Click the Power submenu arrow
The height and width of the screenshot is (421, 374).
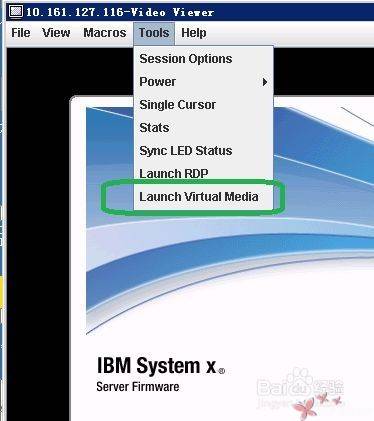(x=265, y=82)
